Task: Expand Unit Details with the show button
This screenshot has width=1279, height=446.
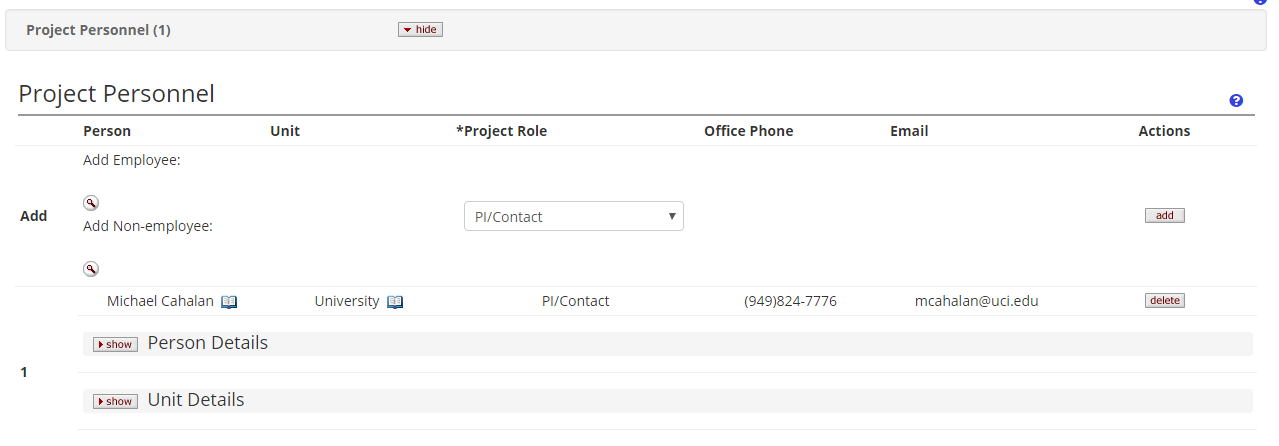Action: click(x=115, y=401)
